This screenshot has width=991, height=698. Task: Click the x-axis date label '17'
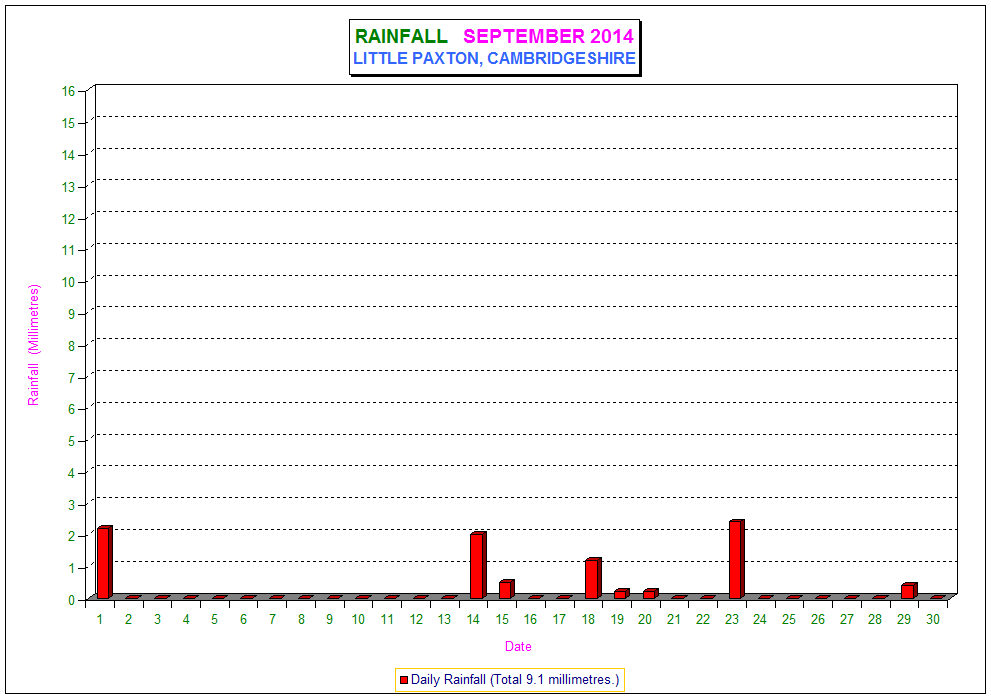click(x=559, y=620)
